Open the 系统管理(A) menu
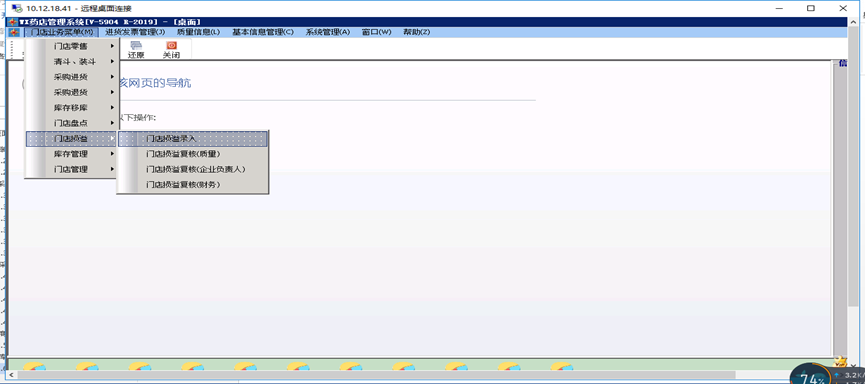The height and width of the screenshot is (384, 865). point(328,32)
